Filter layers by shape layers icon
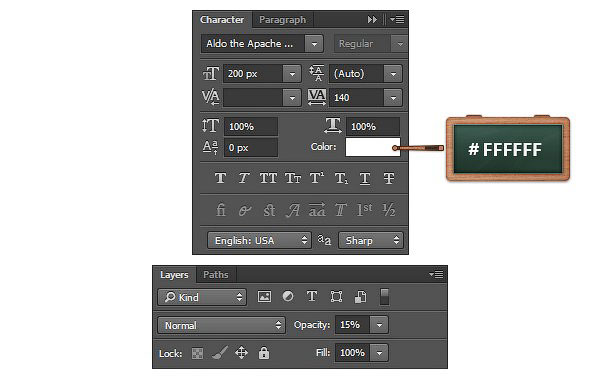The image size is (600, 379). 336,297
